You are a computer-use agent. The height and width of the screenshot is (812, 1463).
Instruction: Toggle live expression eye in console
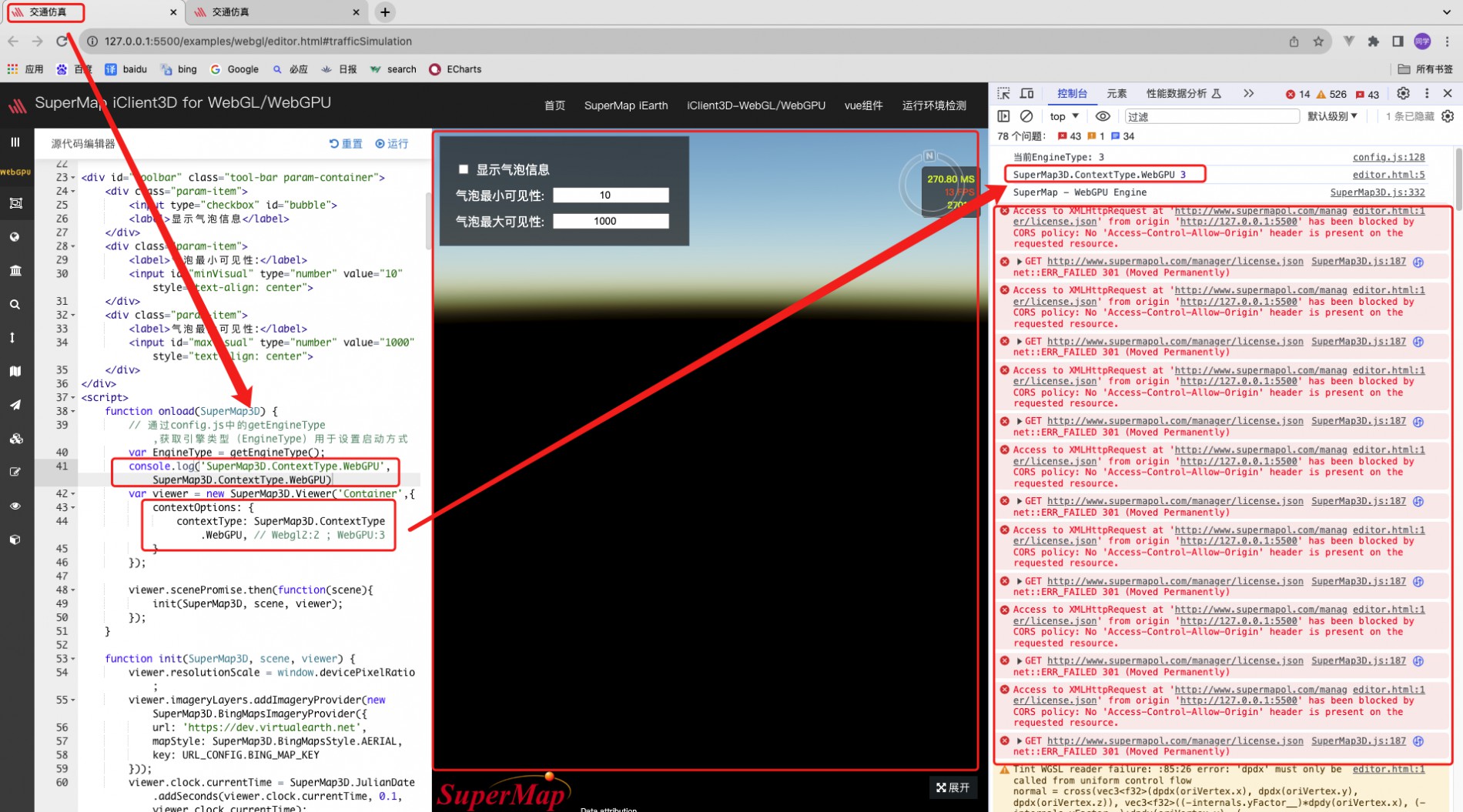(1103, 116)
